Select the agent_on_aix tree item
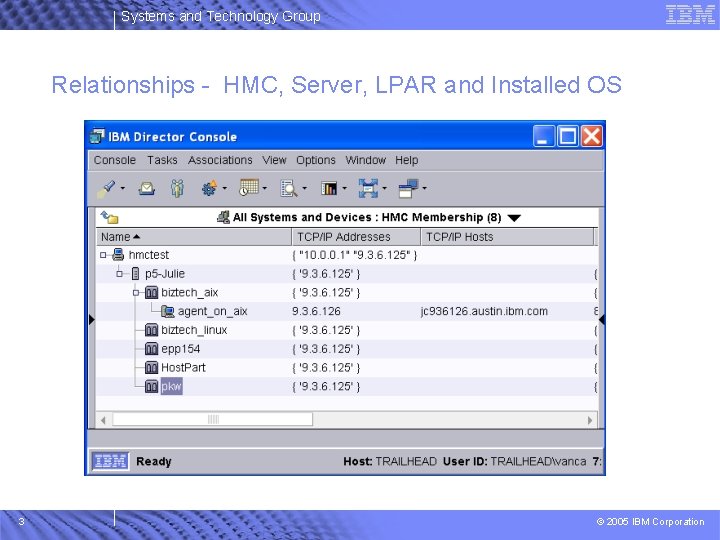 [x=213, y=311]
